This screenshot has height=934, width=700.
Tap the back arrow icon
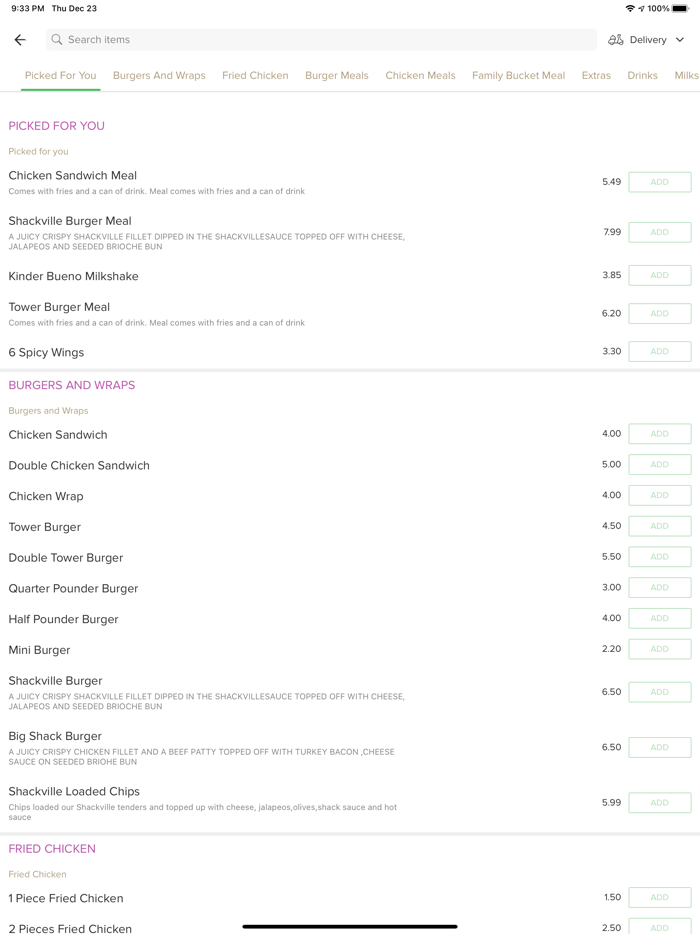20,40
